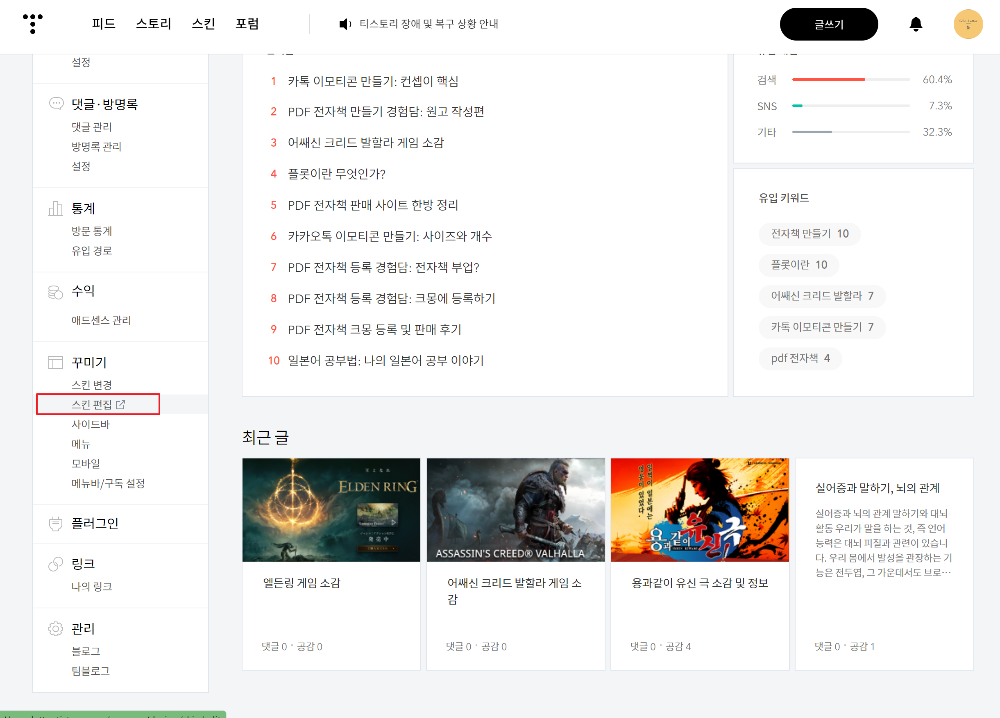
Task: Open the 스킨 tab
Action: tap(203, 24)
